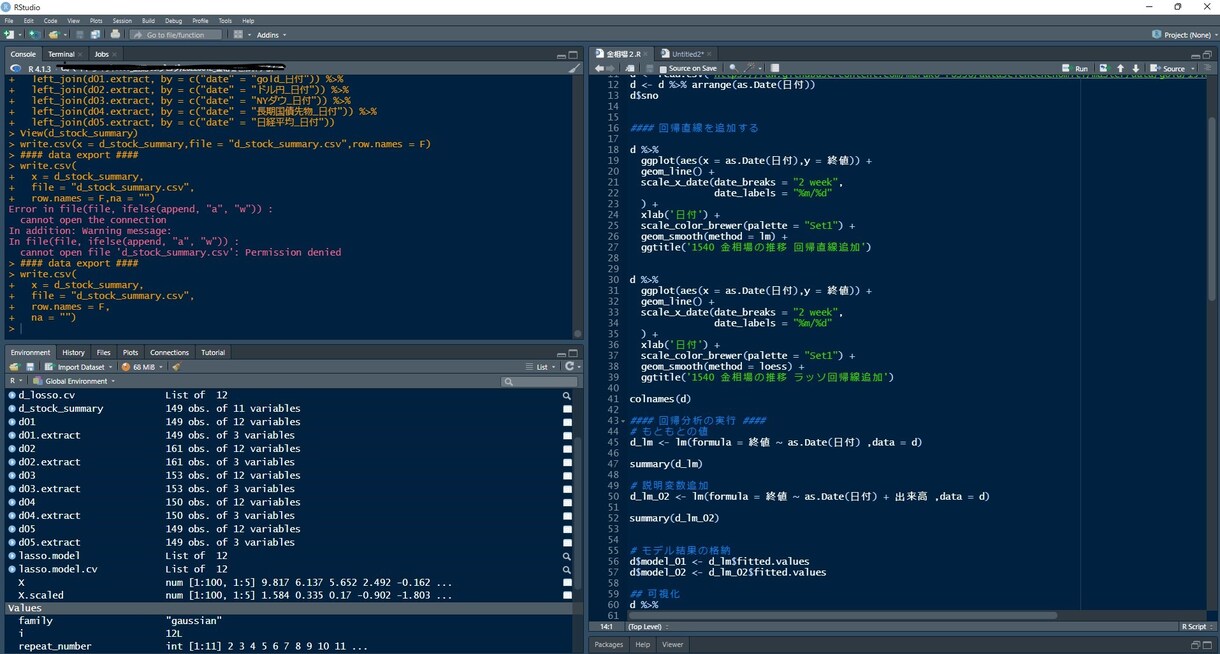
Task: Inspect d_losso.cv with the magnifier icon
Action: pyautogui.click(x=567, y=396)
